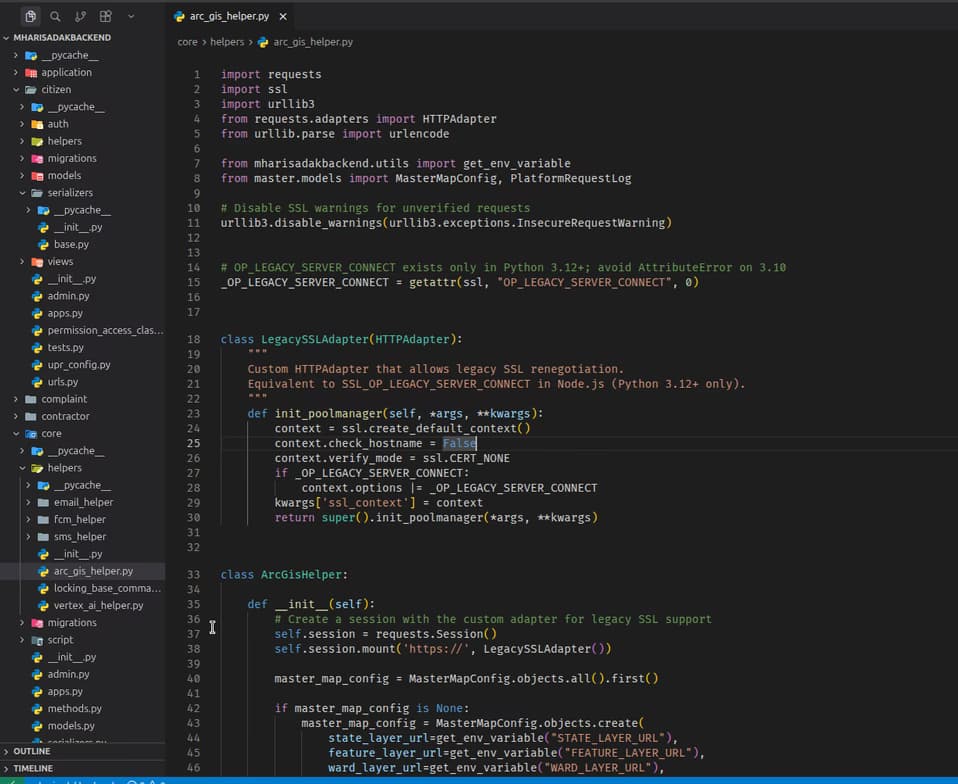Select the Search icon in the activity bar
Image resolution: width=958 pixels, height=784 pixels.
(x=55, y=16)
